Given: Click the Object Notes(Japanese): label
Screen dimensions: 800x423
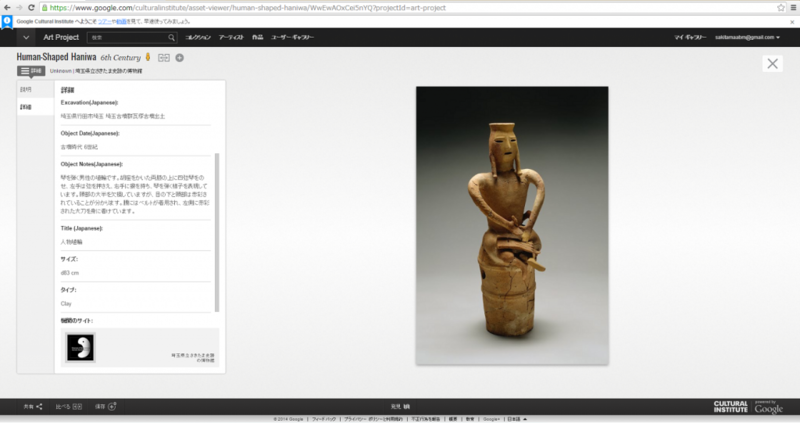Looking at the screenshot, I should click(x=91, y=164).
